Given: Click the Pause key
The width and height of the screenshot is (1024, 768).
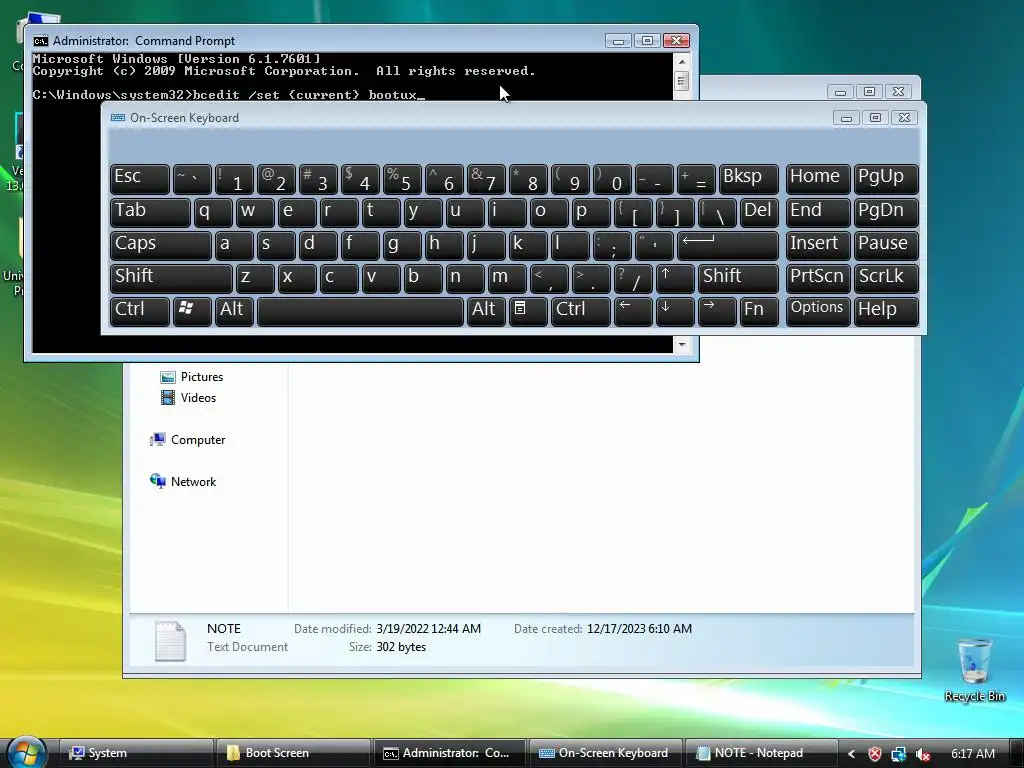Looking at the screenshot, I should 886,245.
